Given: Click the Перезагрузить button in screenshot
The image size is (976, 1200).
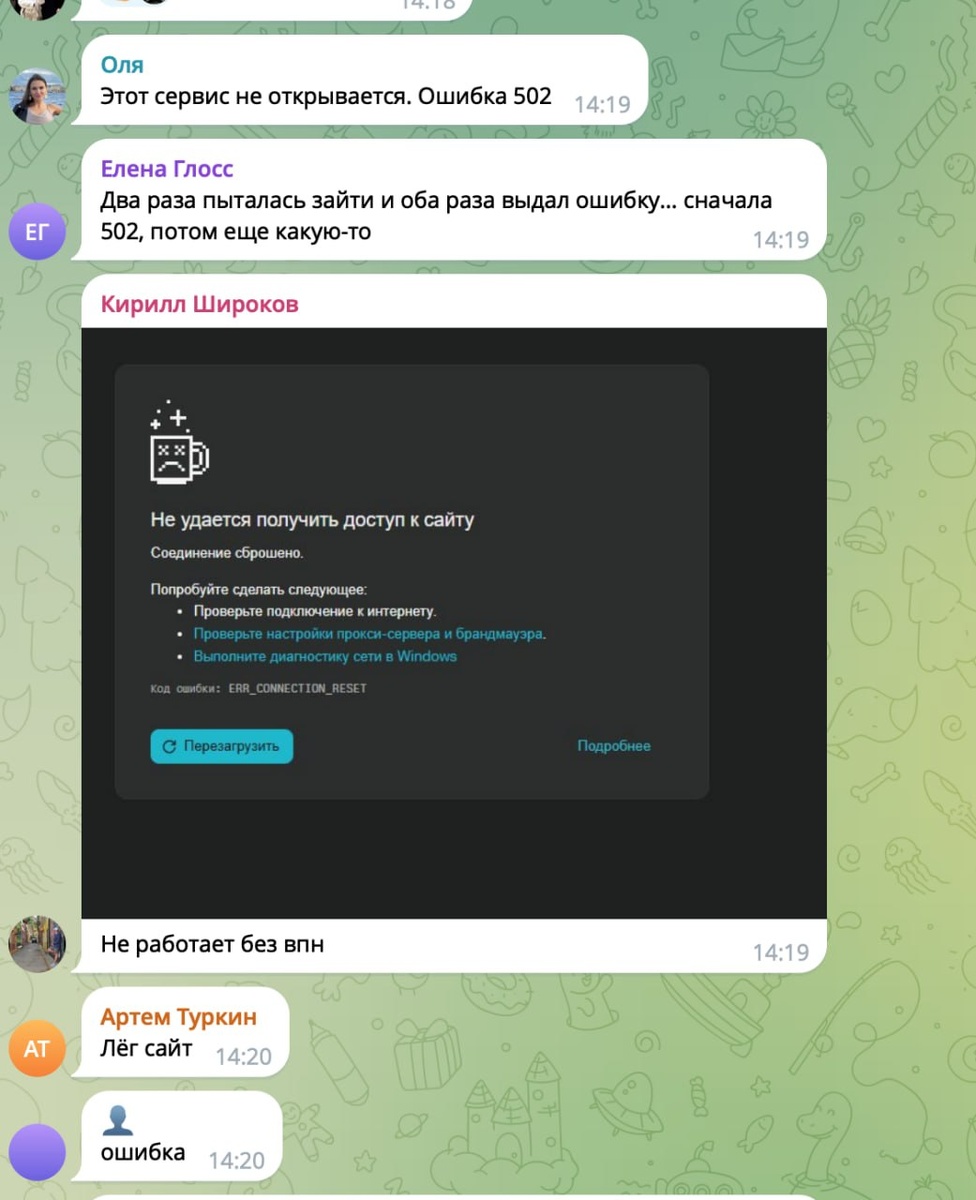Looking at the screenshot, I should [x=222, y=746].
